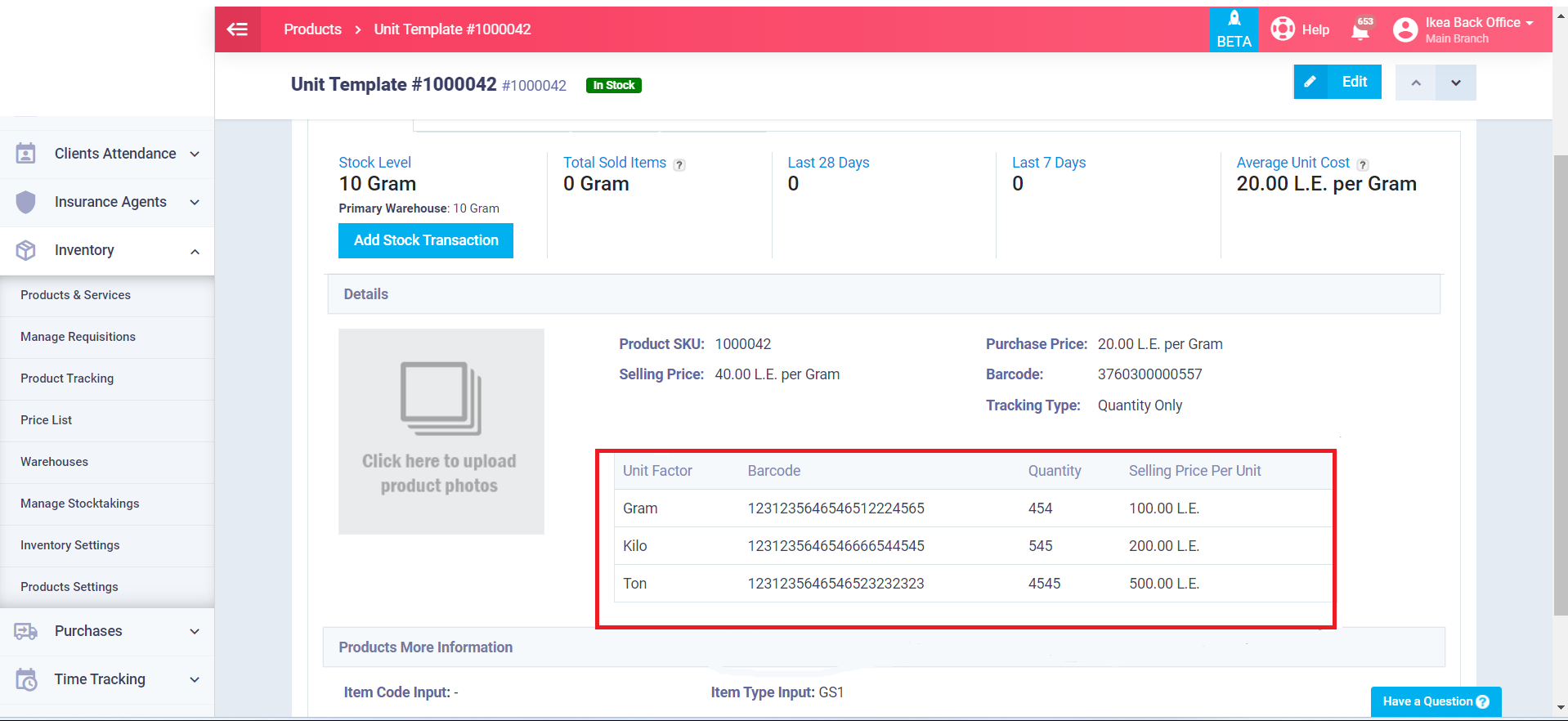The image size is (1568, 721).
Task: Click the help icon beside Average Unit Cost
Action: 1363,164
